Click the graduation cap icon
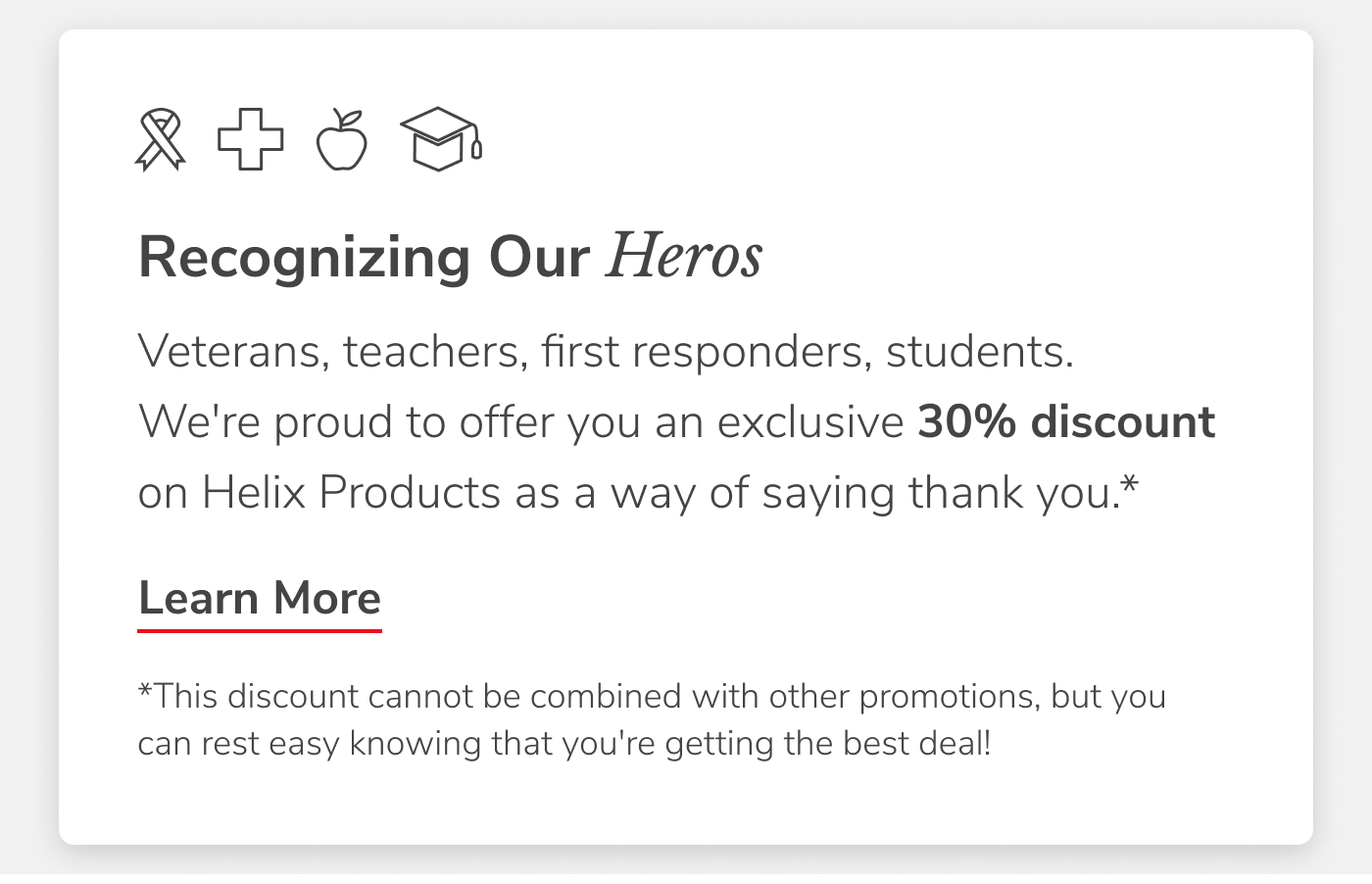Image resolution: width=1372 pixels, height=884 pixels. [440, 139]
